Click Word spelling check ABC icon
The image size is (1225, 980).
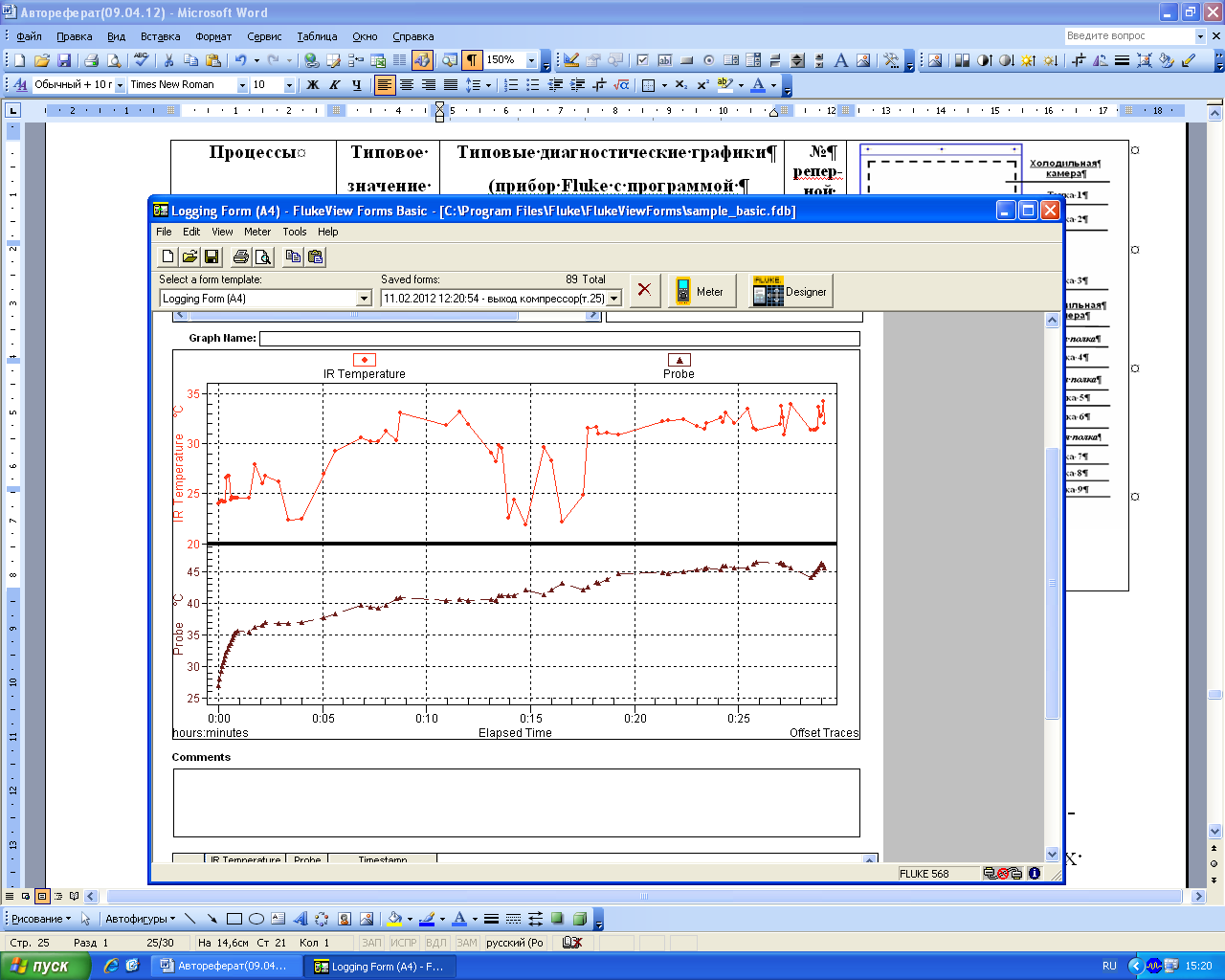(142, 60)
